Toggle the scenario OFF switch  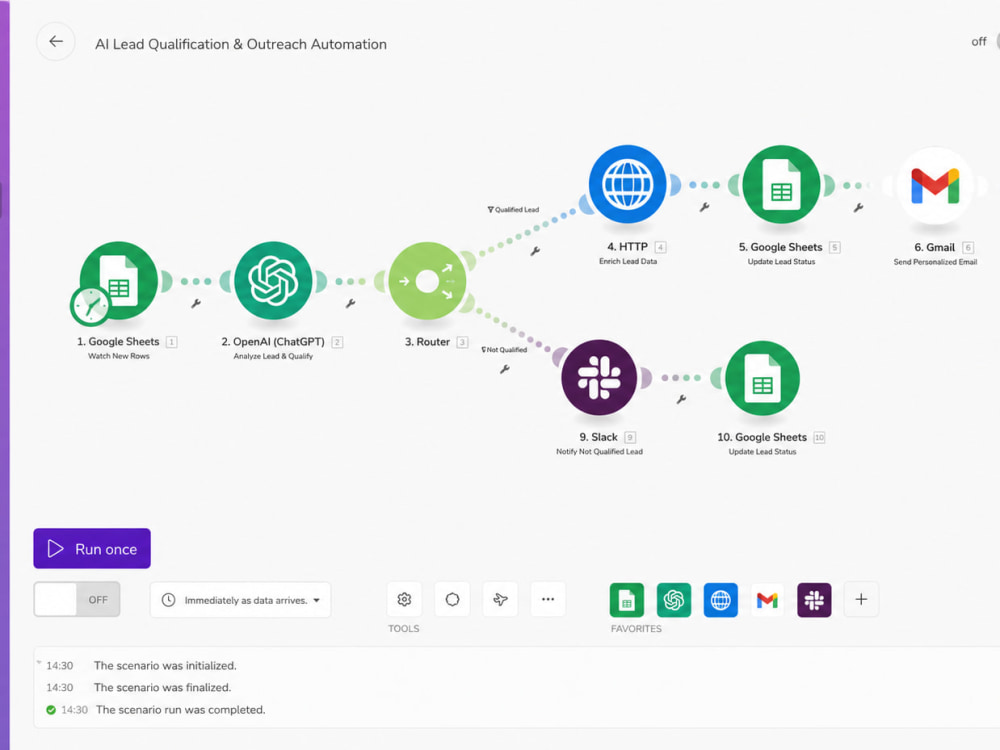pyautogui.click(x=77, y=599)
